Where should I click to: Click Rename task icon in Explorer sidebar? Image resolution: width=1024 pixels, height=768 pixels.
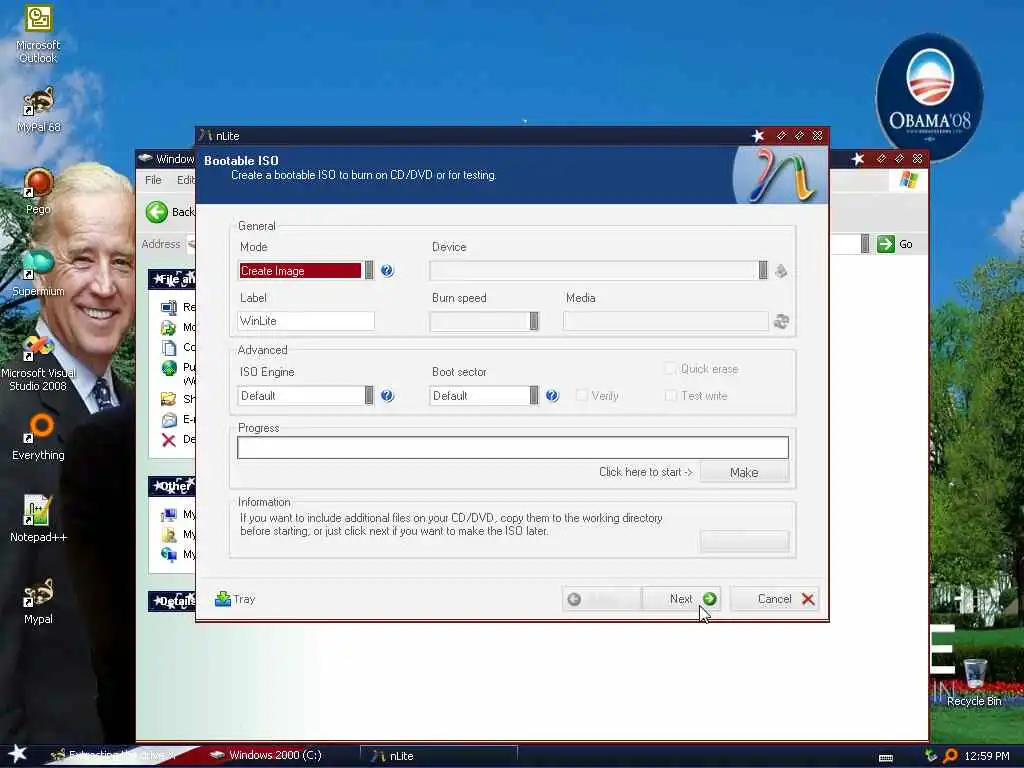pyautogui.click(x=168, y=307)
